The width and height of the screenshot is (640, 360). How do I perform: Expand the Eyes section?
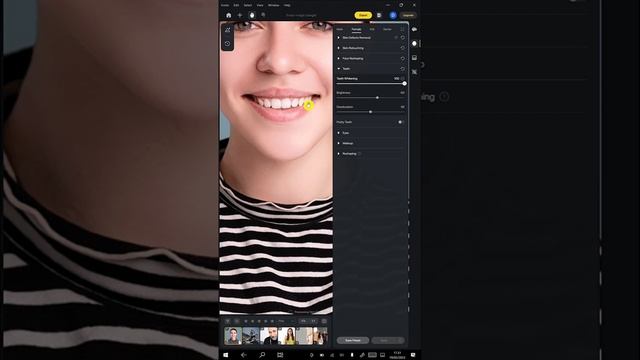[339, 133]
